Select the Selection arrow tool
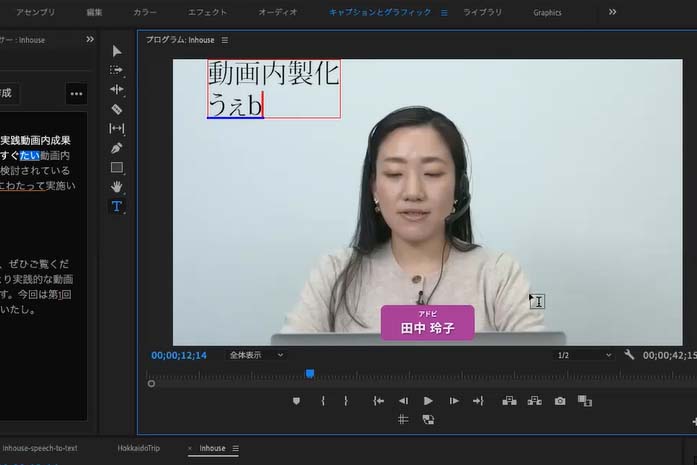 (117, 51)
